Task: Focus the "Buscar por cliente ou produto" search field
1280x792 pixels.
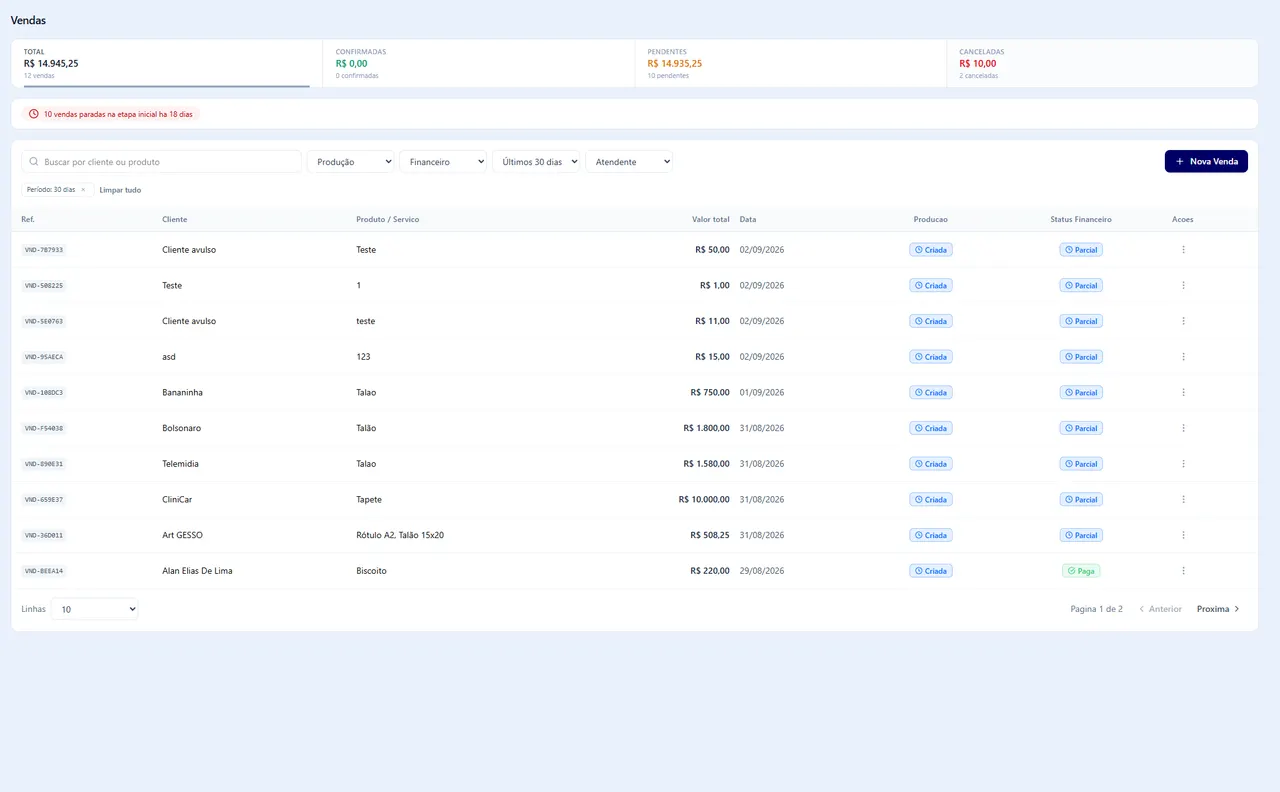Action: click(162, 161)
